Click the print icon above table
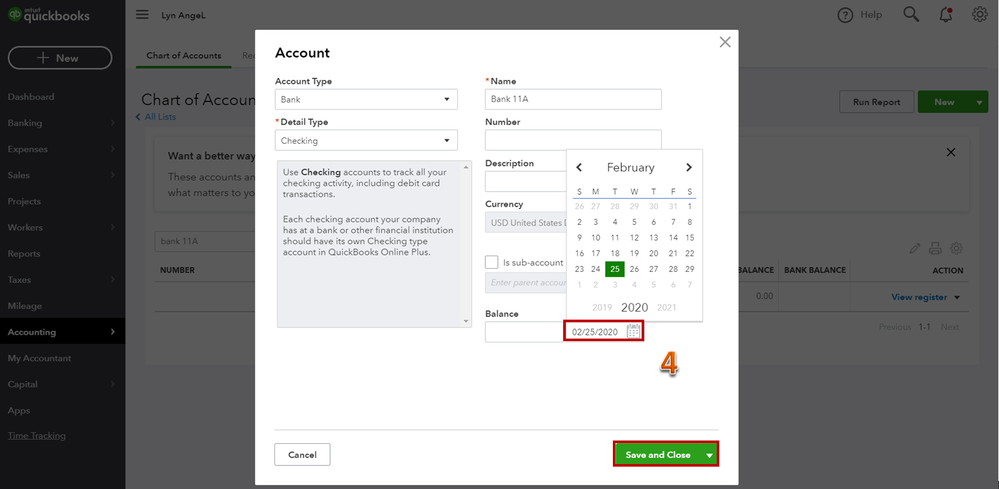 tap(935, 248)
